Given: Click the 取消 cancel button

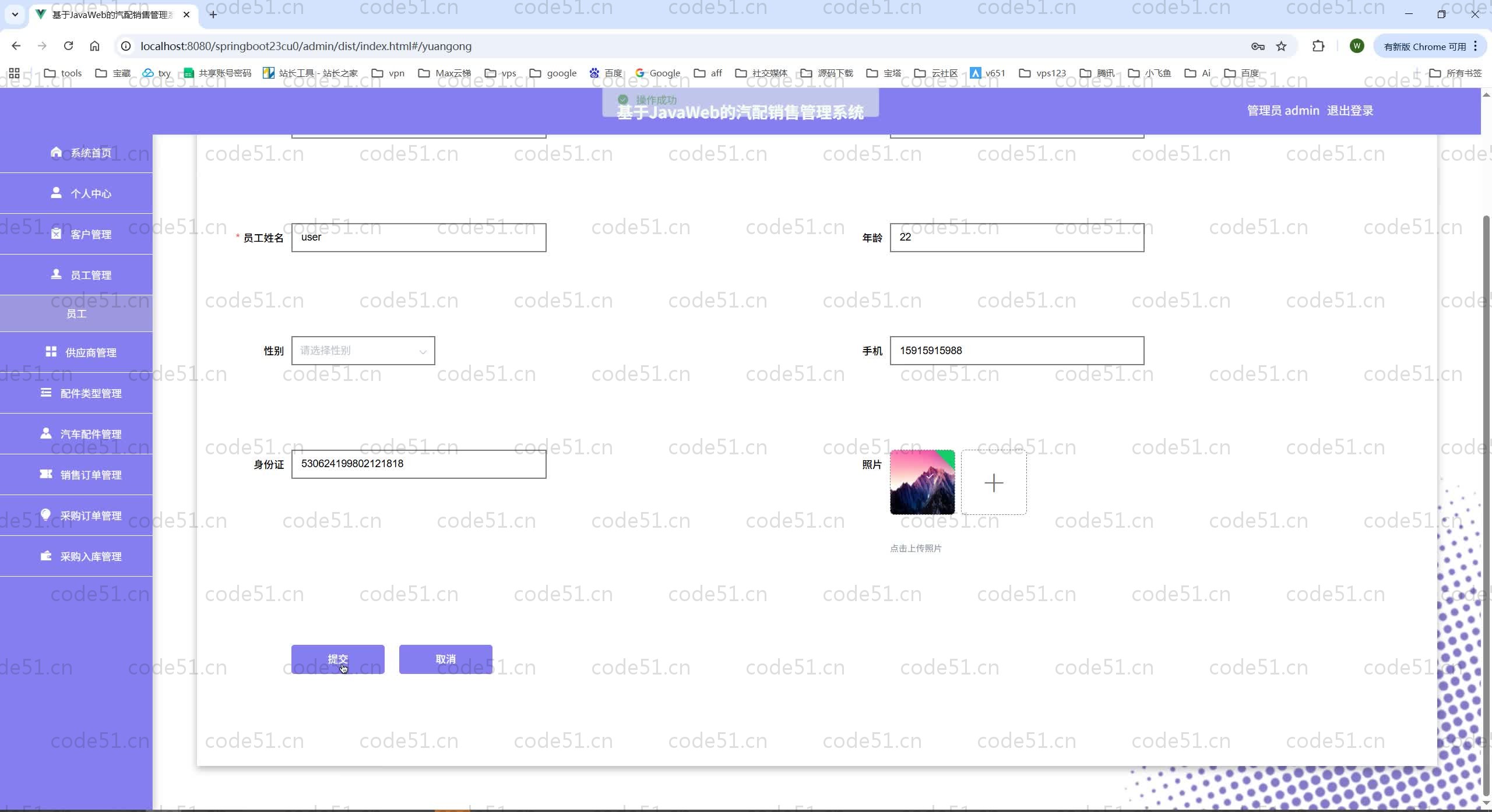Looking at the screenshot, I should click(445, 659).
